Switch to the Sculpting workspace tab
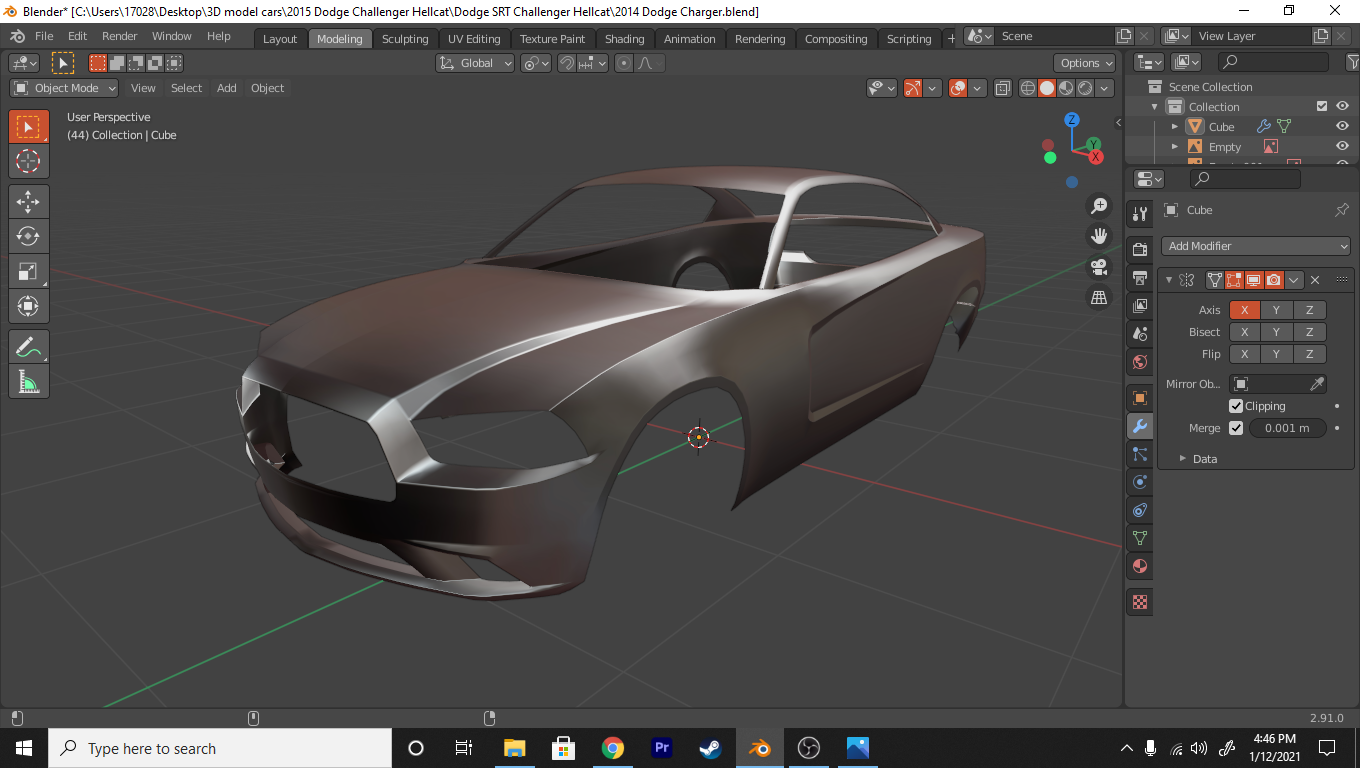 point(405,39)
